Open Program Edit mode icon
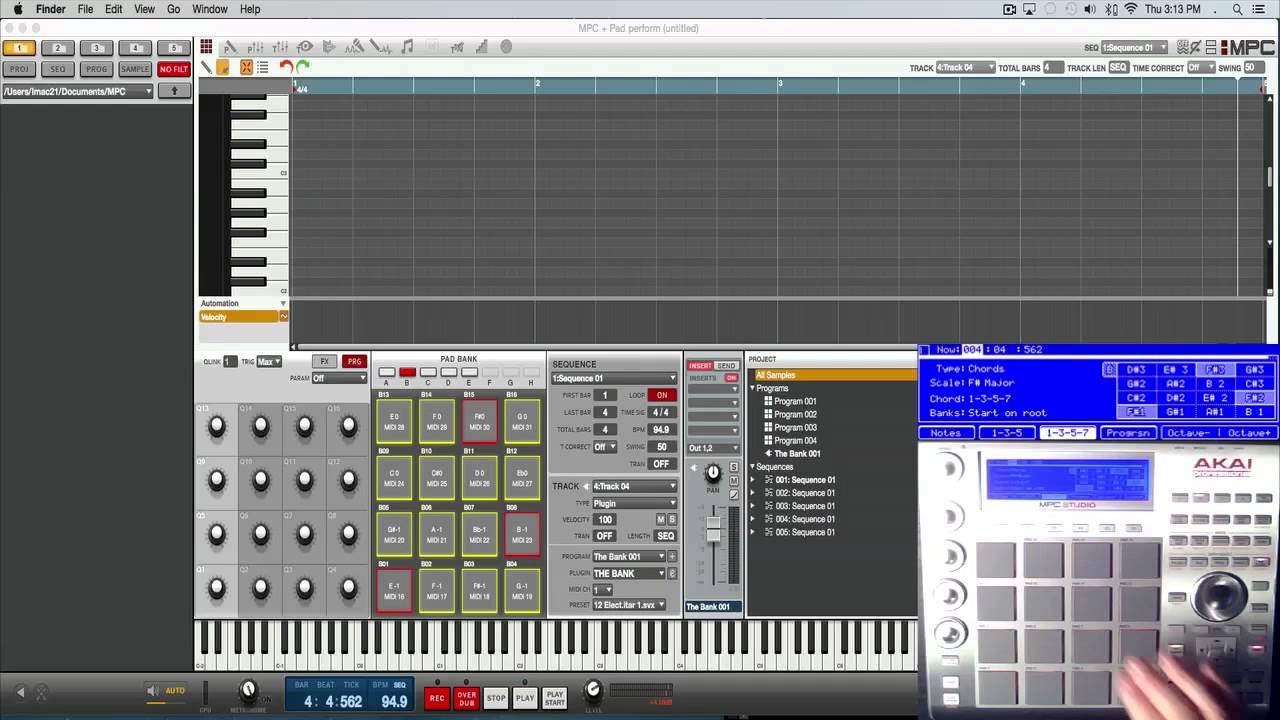The height and width of the screenshot is (720, 1280). (x=230, y=47)
